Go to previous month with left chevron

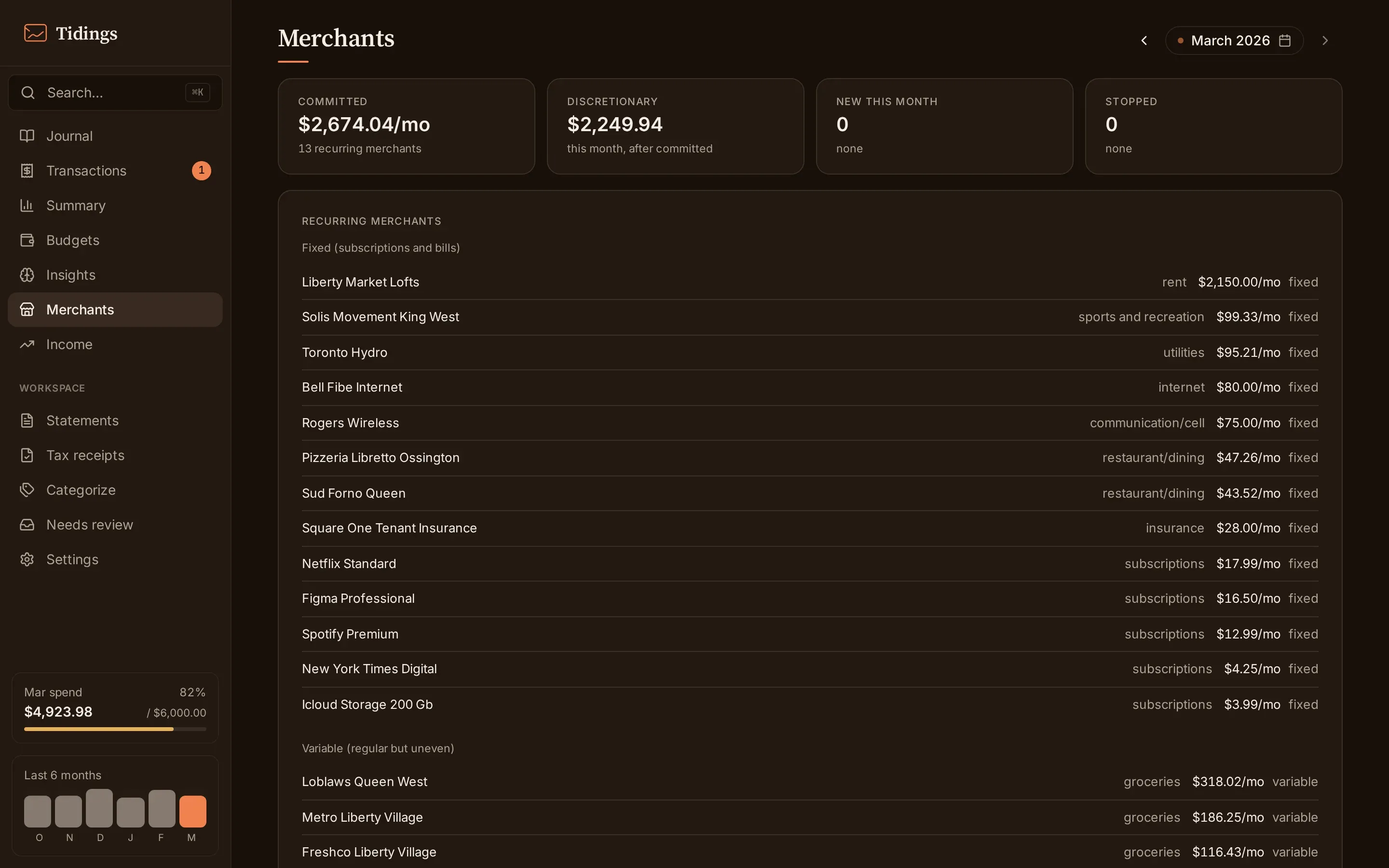[x=1144, y=40]
